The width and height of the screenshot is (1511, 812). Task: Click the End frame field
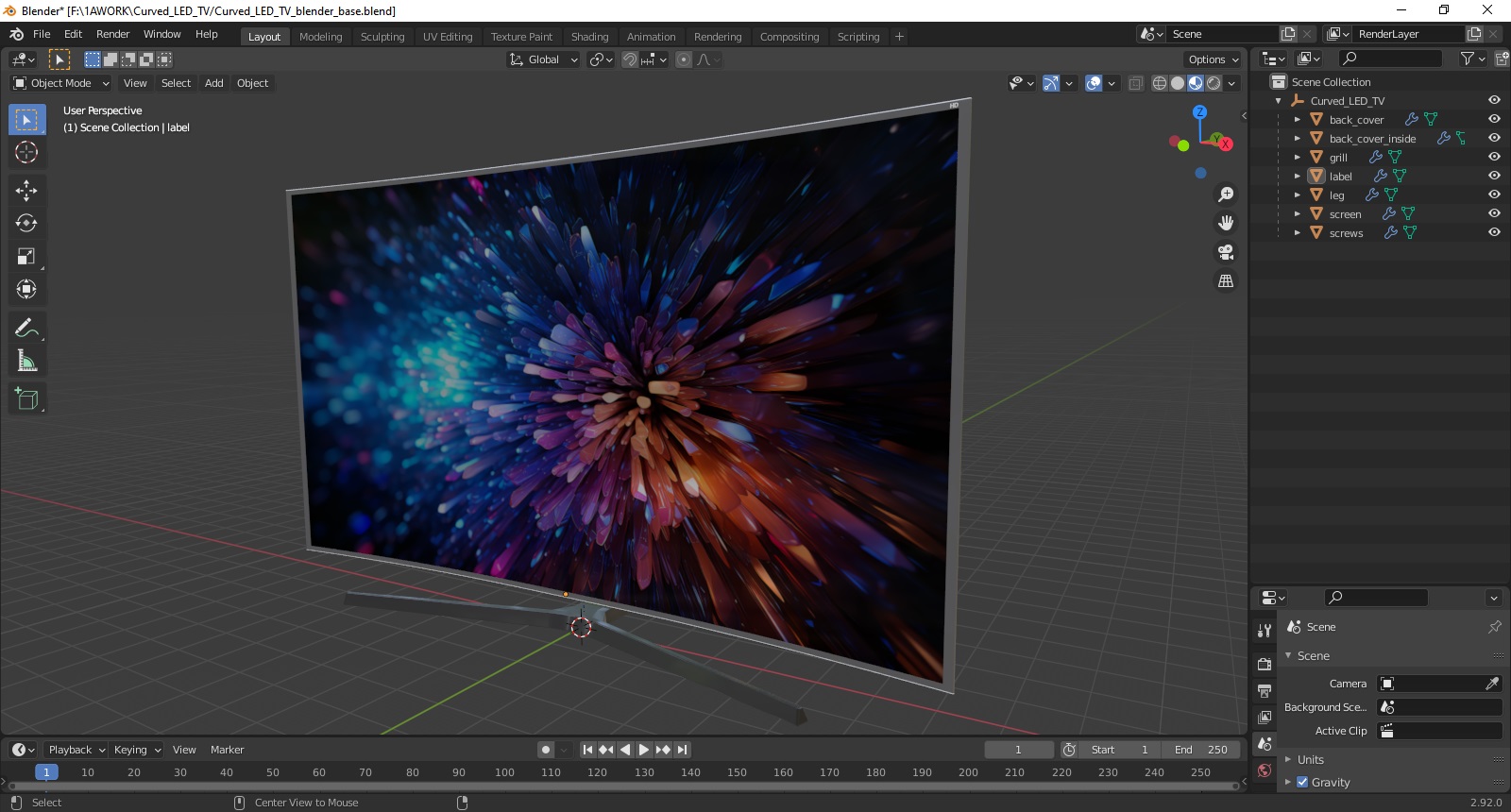coord(1201,750)
